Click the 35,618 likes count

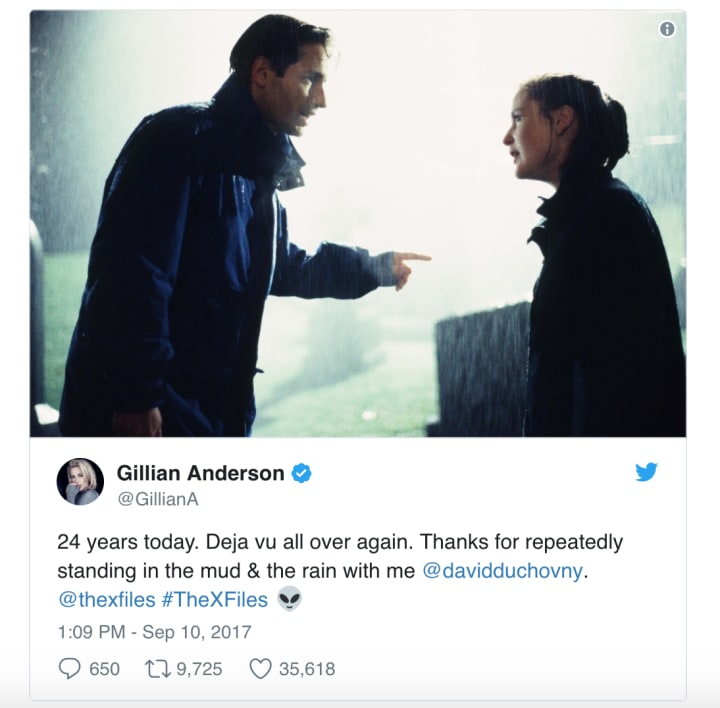307,669
